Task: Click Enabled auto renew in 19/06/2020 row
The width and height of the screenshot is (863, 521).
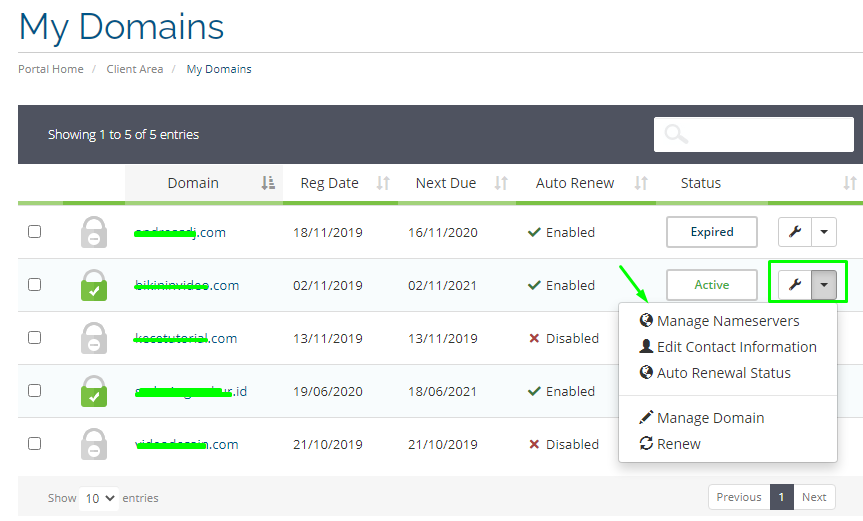Action: tap(561, 392)
